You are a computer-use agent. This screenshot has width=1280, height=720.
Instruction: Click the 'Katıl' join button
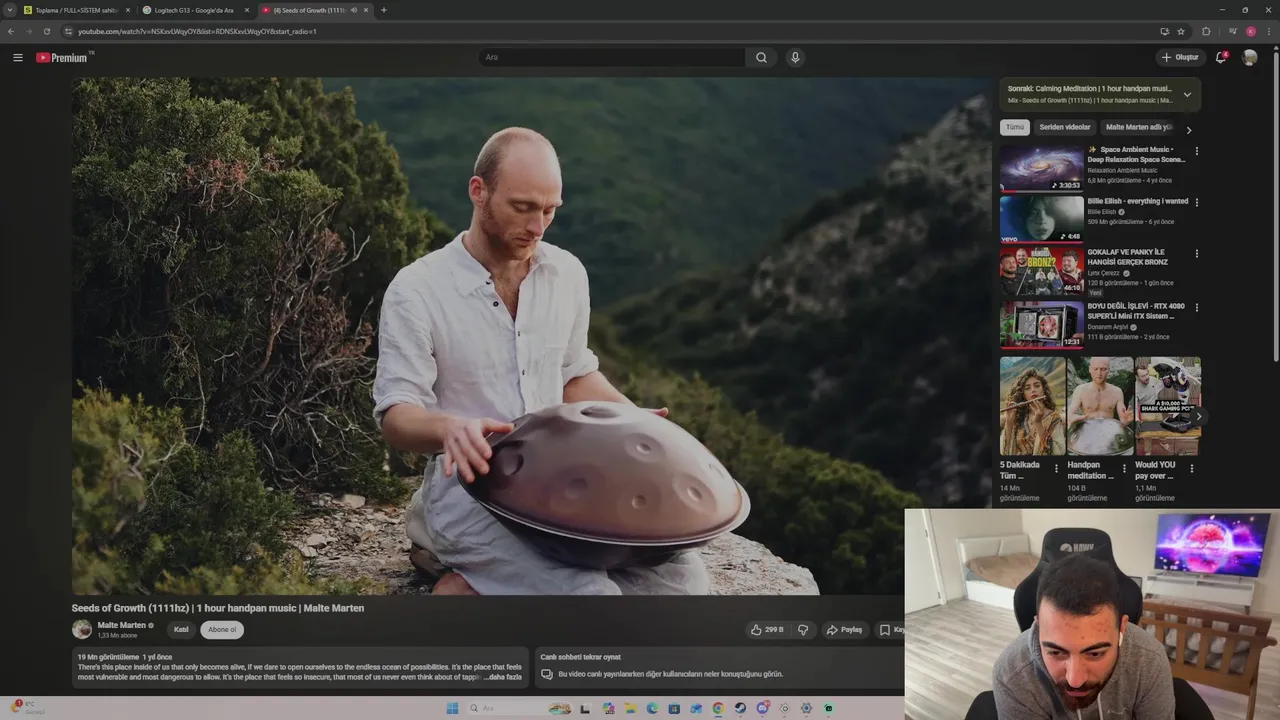(x=181, y=630)
